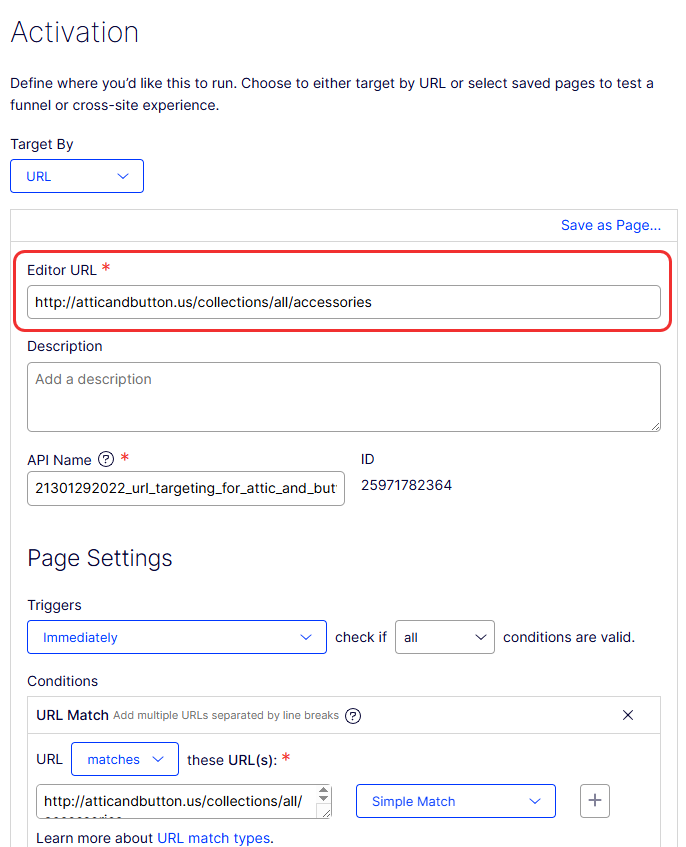The image size is (686, 847).
Task: Click the Save as Page... link
Action: 610,225
